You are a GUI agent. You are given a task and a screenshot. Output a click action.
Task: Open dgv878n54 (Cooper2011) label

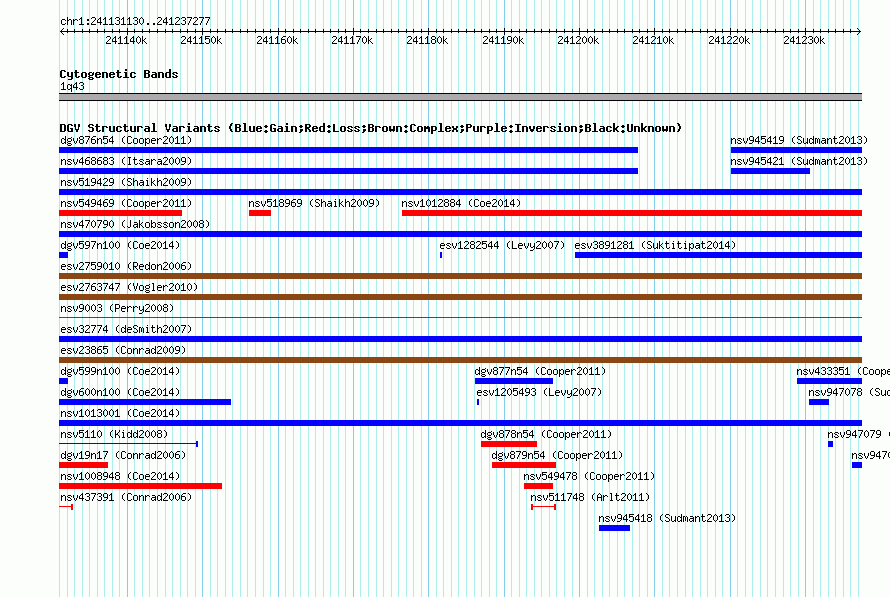(546, 434)
